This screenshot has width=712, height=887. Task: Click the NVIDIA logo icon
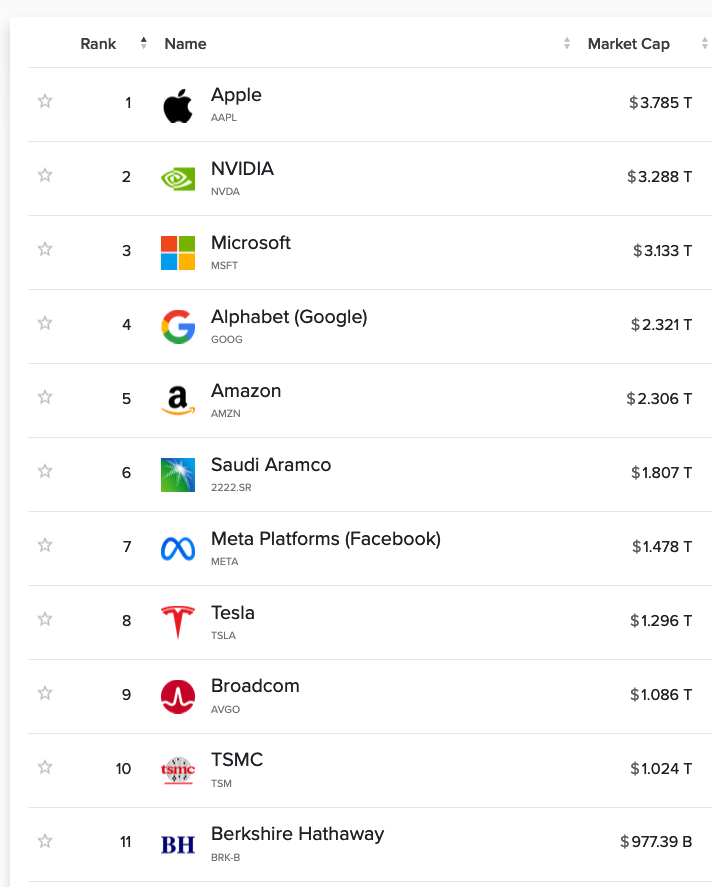[178, 179]
